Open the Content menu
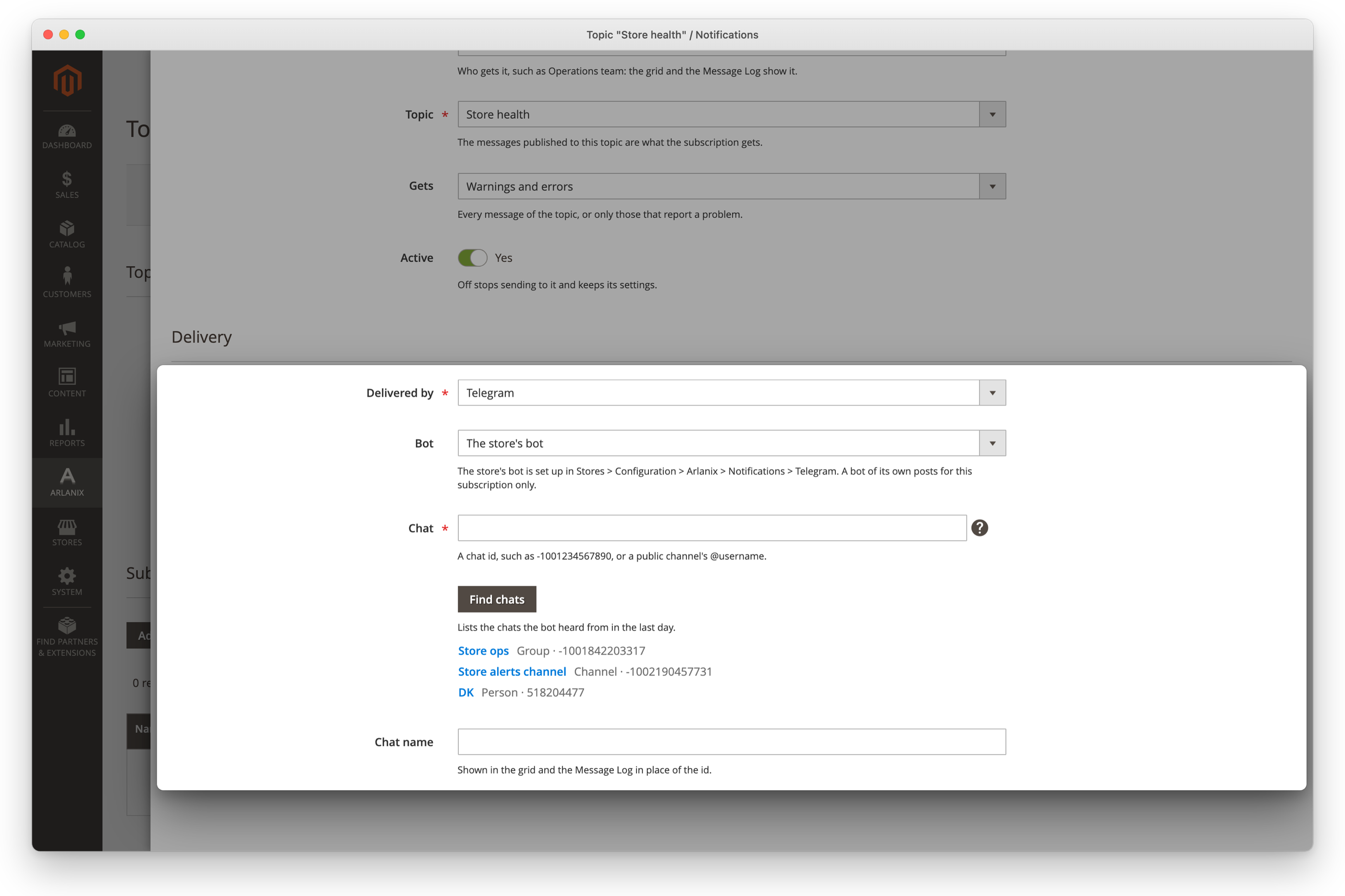 [x=67, y=383]
